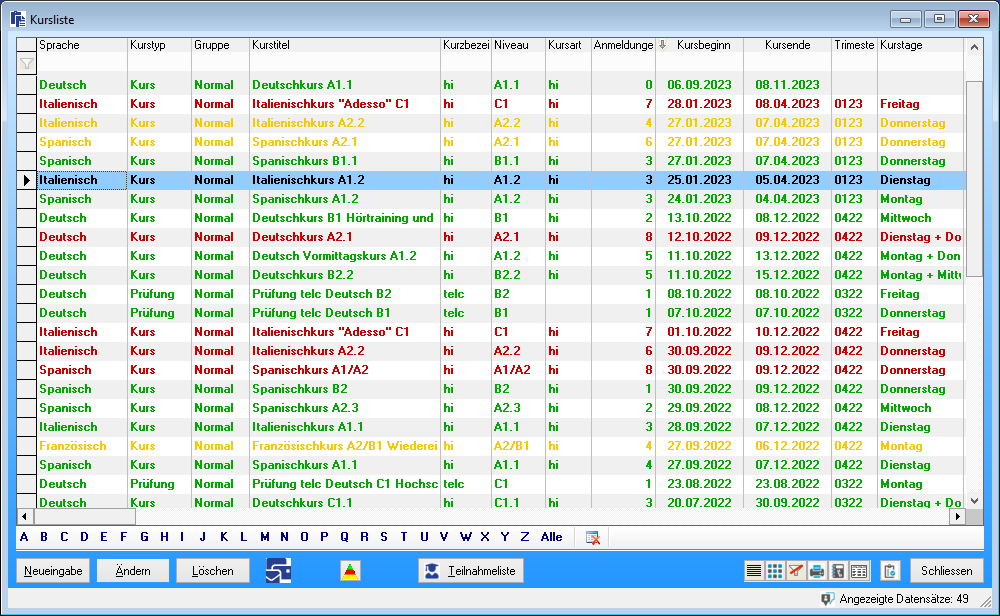Click the Neueingabe button
This screenshot has height=616, width=1000.
tap(52, 571)
